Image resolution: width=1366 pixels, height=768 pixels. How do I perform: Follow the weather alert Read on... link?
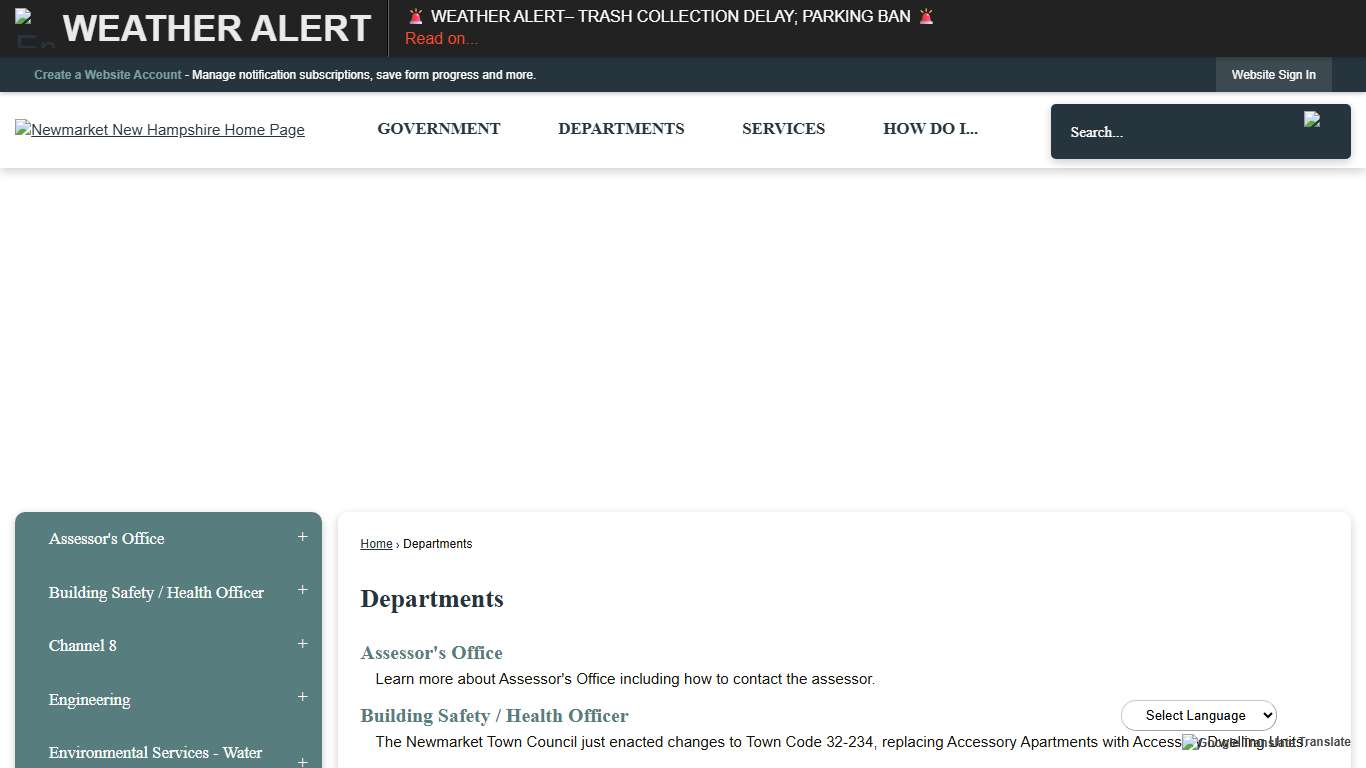(x=441, y=38)
